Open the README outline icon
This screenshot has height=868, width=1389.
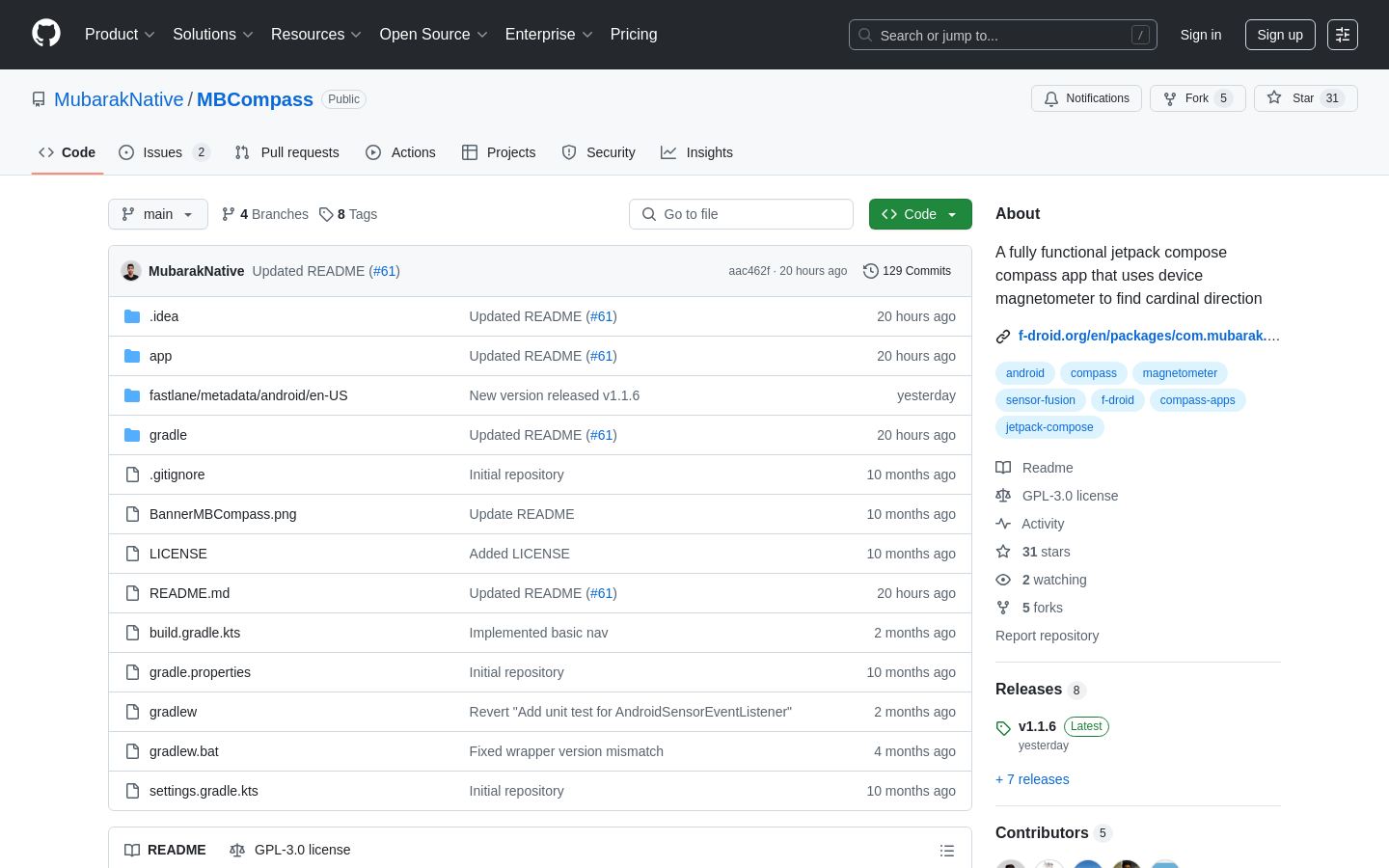pyautogui.click(x=947, y=851)
